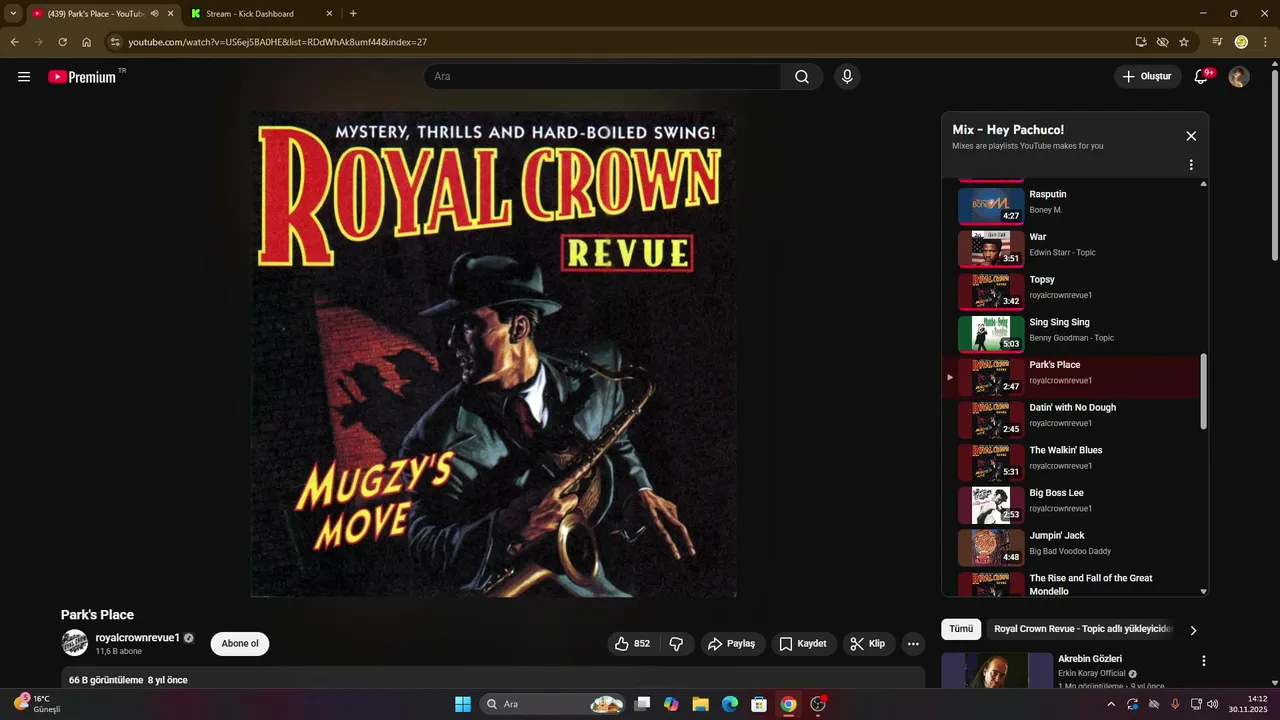
Task: Open Chrome profile avatar in toolbar
Action: (x=1241, y=42)
